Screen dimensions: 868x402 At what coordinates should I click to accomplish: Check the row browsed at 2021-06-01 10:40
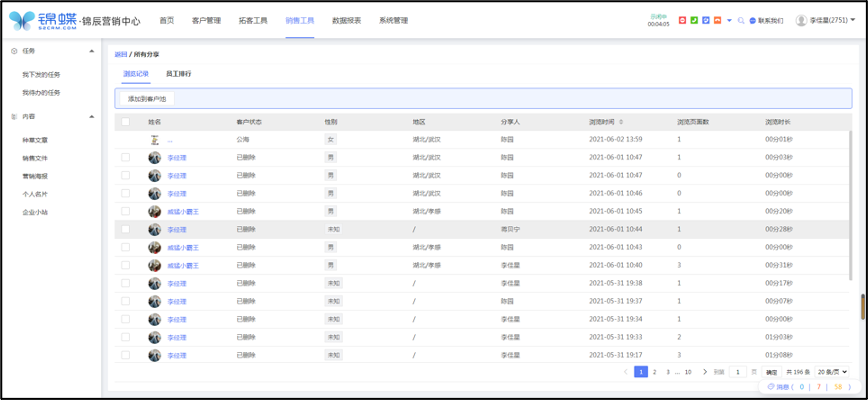pos(126,265)
